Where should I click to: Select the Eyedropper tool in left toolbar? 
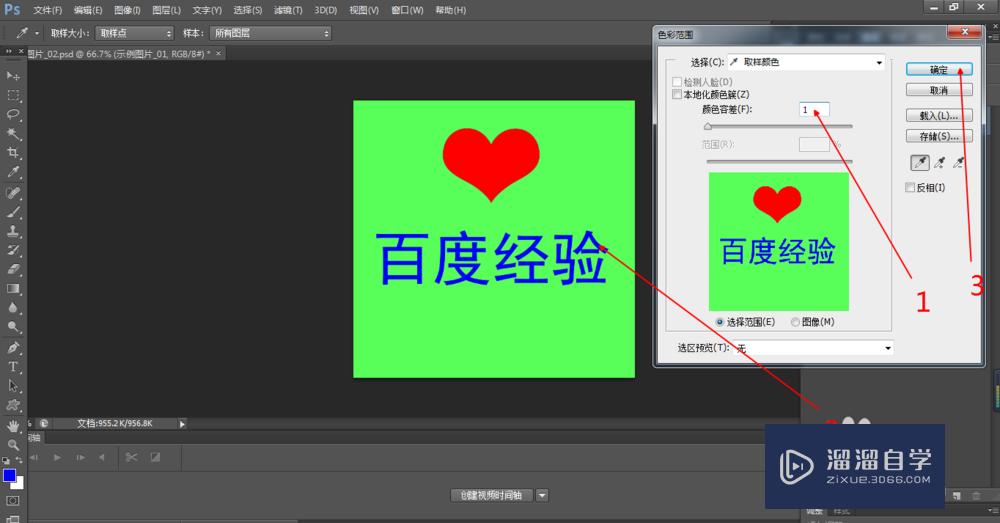pos(13,172)
